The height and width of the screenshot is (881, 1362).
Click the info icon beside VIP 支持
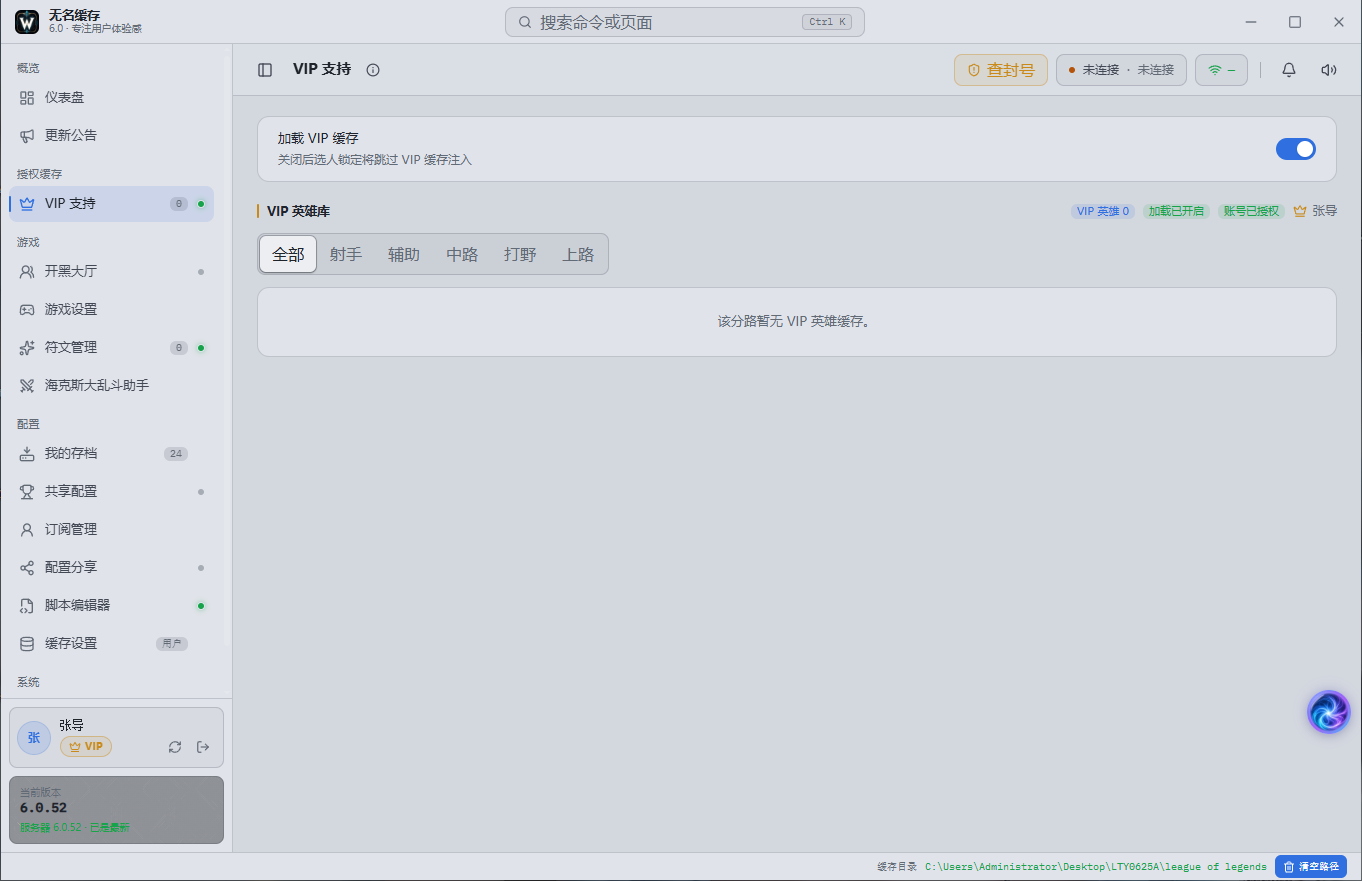point(373,70)
